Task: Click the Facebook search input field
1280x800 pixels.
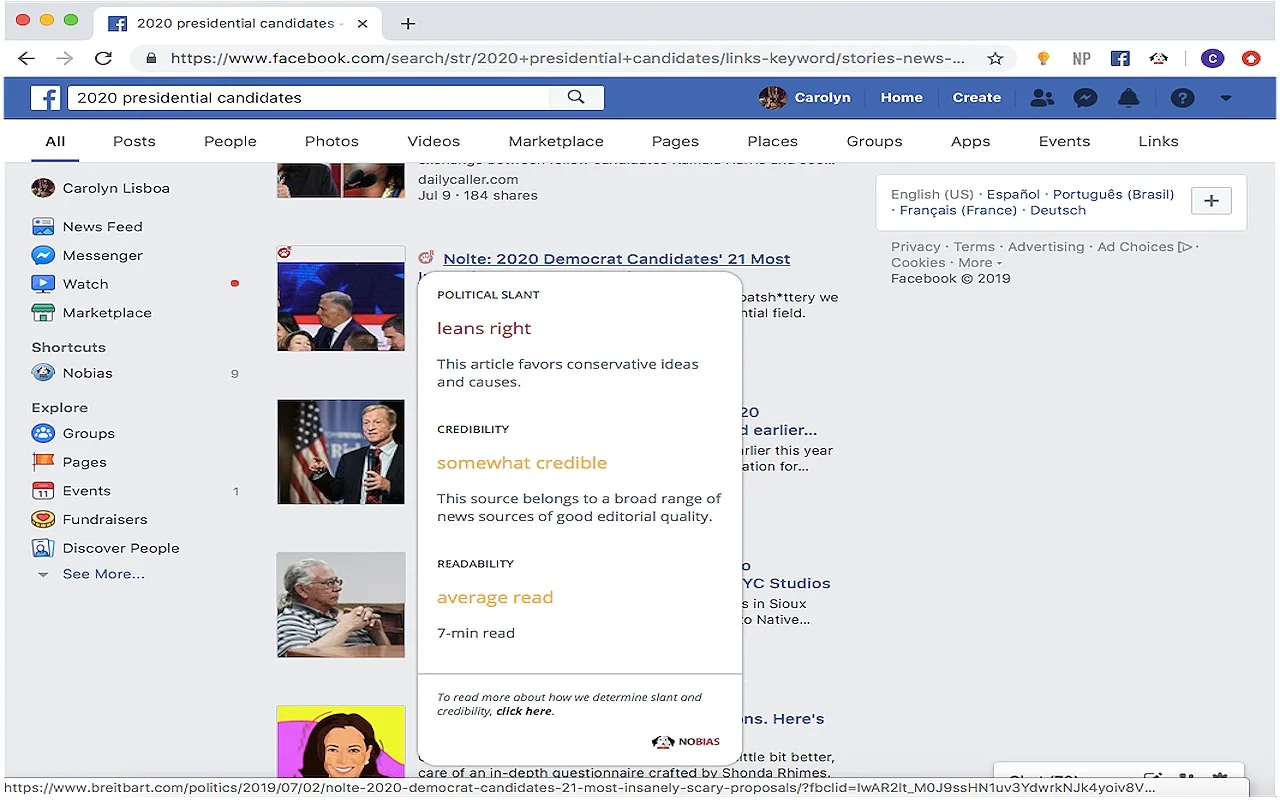Action: [x=309, y=97]
